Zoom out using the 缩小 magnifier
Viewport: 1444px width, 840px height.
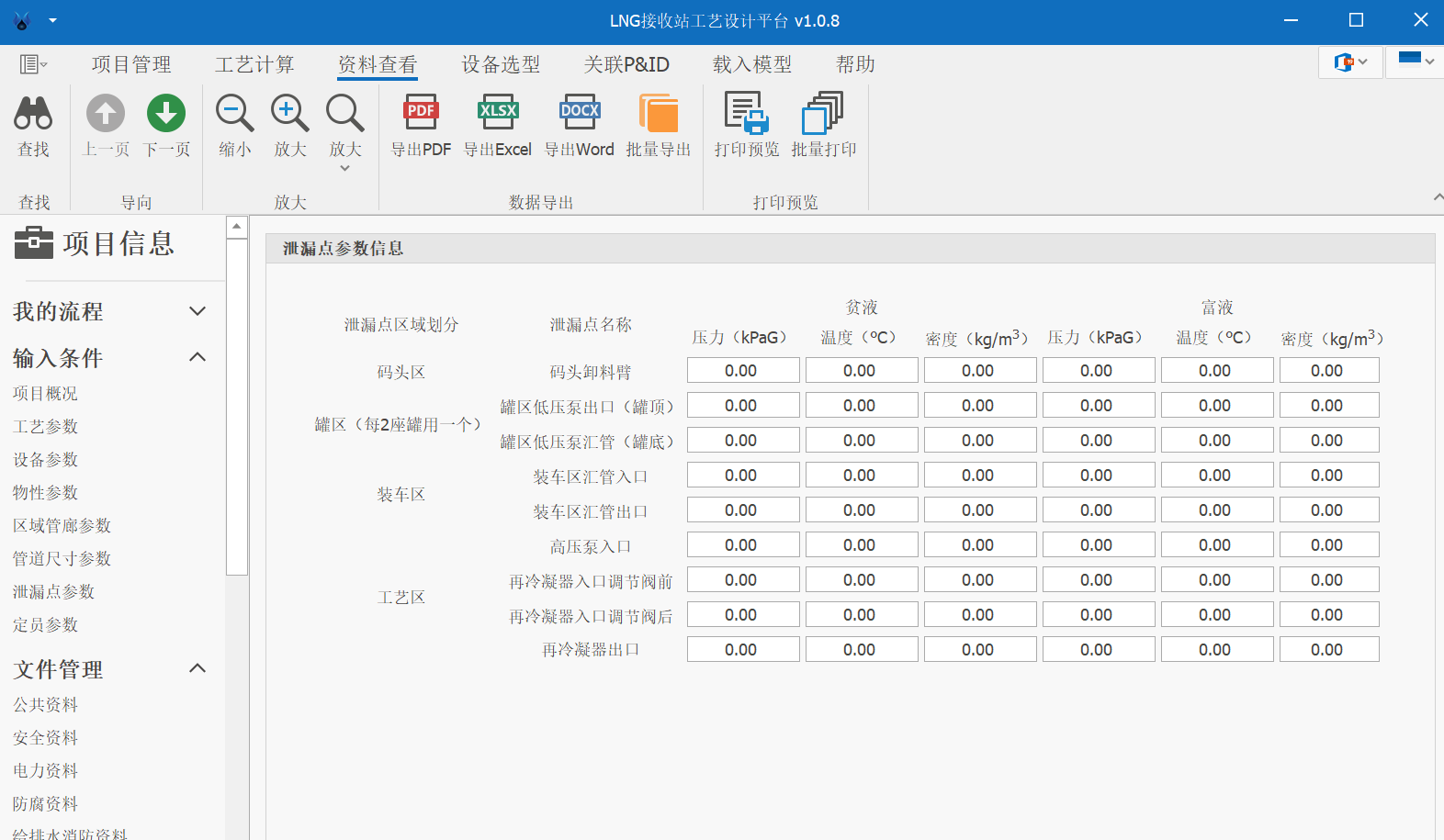pyautogui.click(x=234, y=114)
